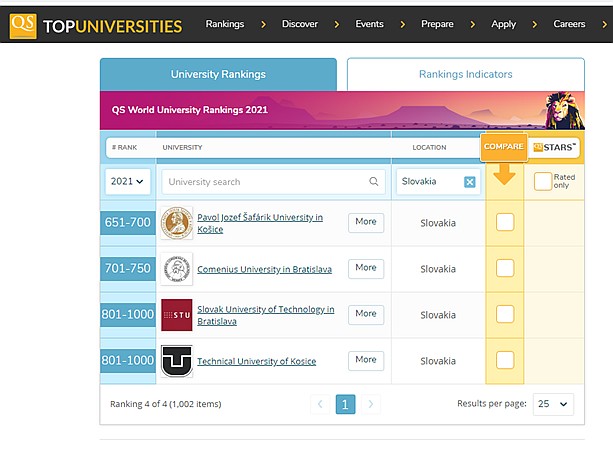Expand the Apply menu chevron
Image resolution: width=613 pixels, height=462 pixels.
[x=534, y=25]
